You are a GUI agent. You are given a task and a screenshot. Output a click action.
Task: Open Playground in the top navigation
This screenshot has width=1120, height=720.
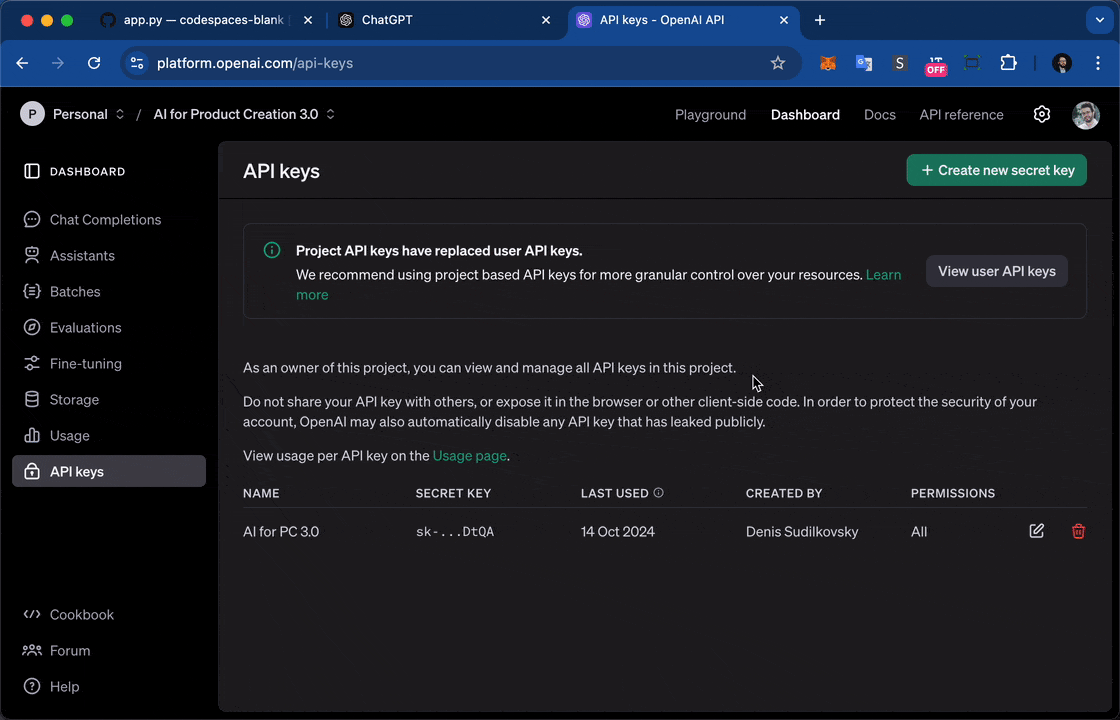pos(710,114)
